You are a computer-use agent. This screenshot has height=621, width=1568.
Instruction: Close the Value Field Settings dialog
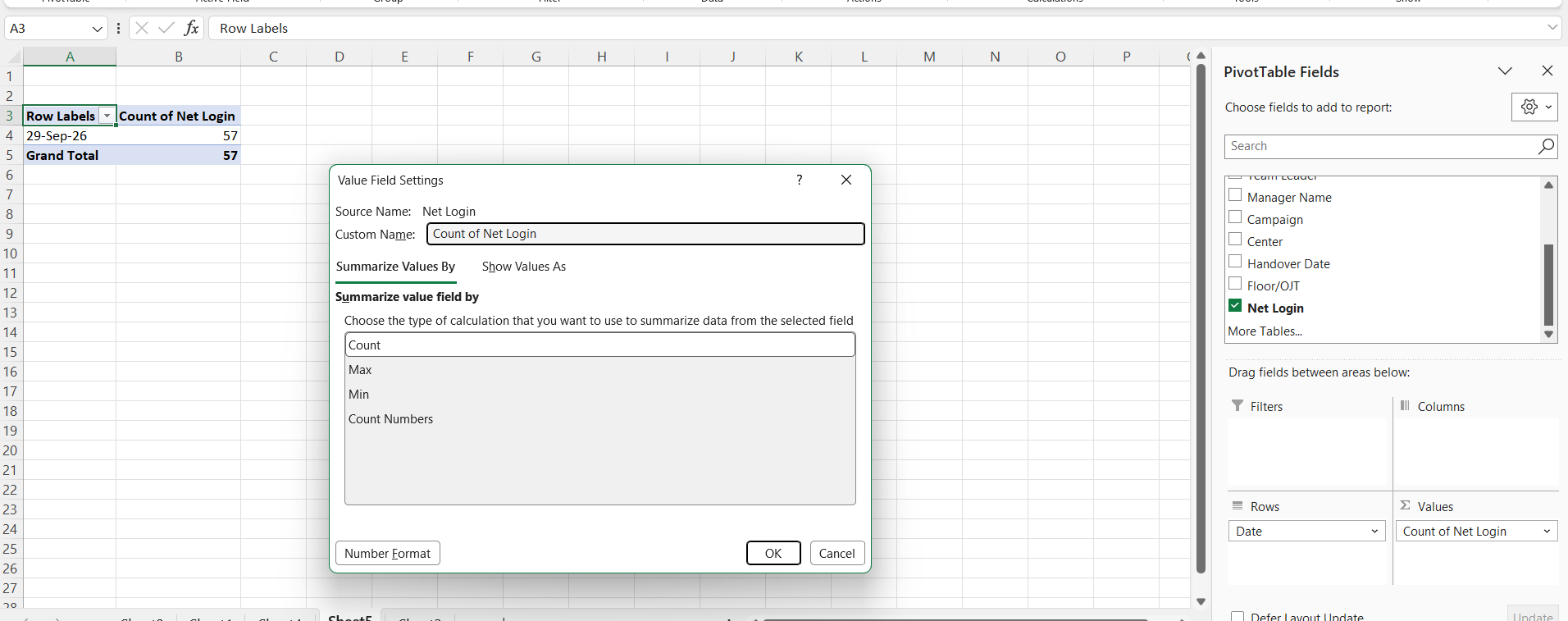(846, 180)
